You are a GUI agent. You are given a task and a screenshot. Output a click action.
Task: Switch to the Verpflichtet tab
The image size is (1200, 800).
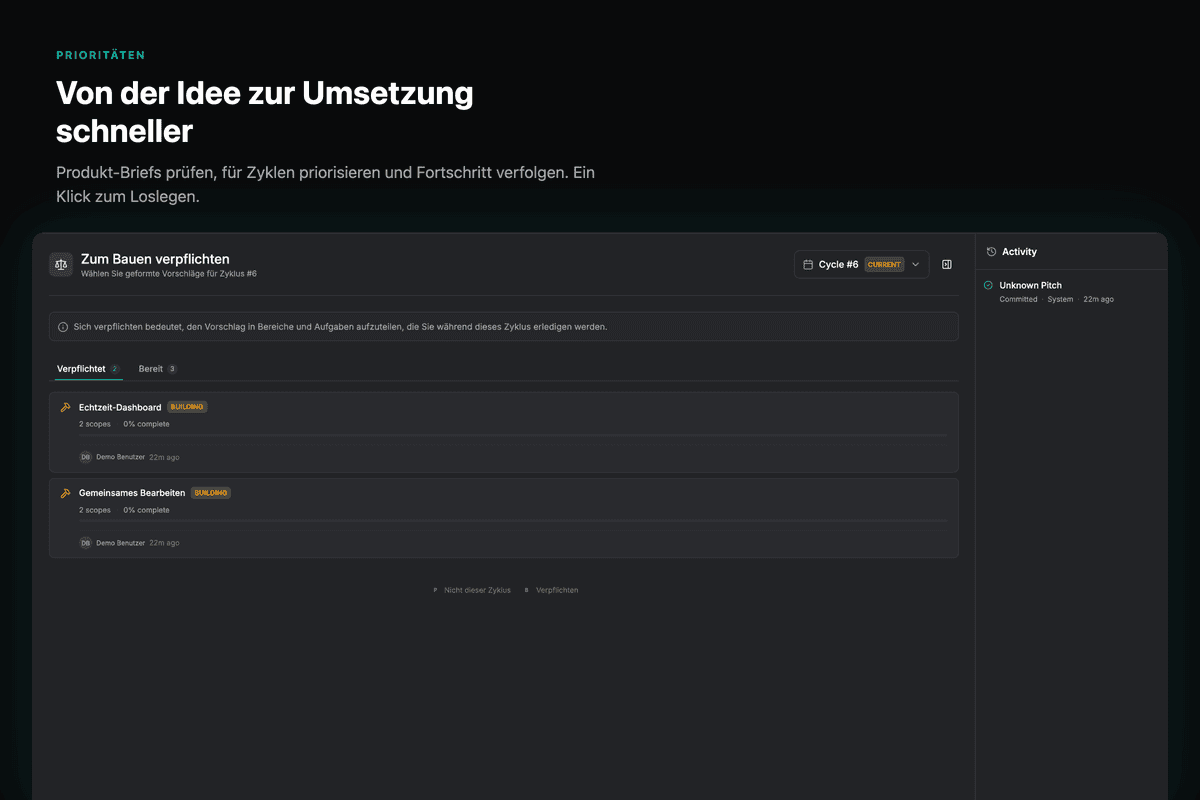[81, 369]
